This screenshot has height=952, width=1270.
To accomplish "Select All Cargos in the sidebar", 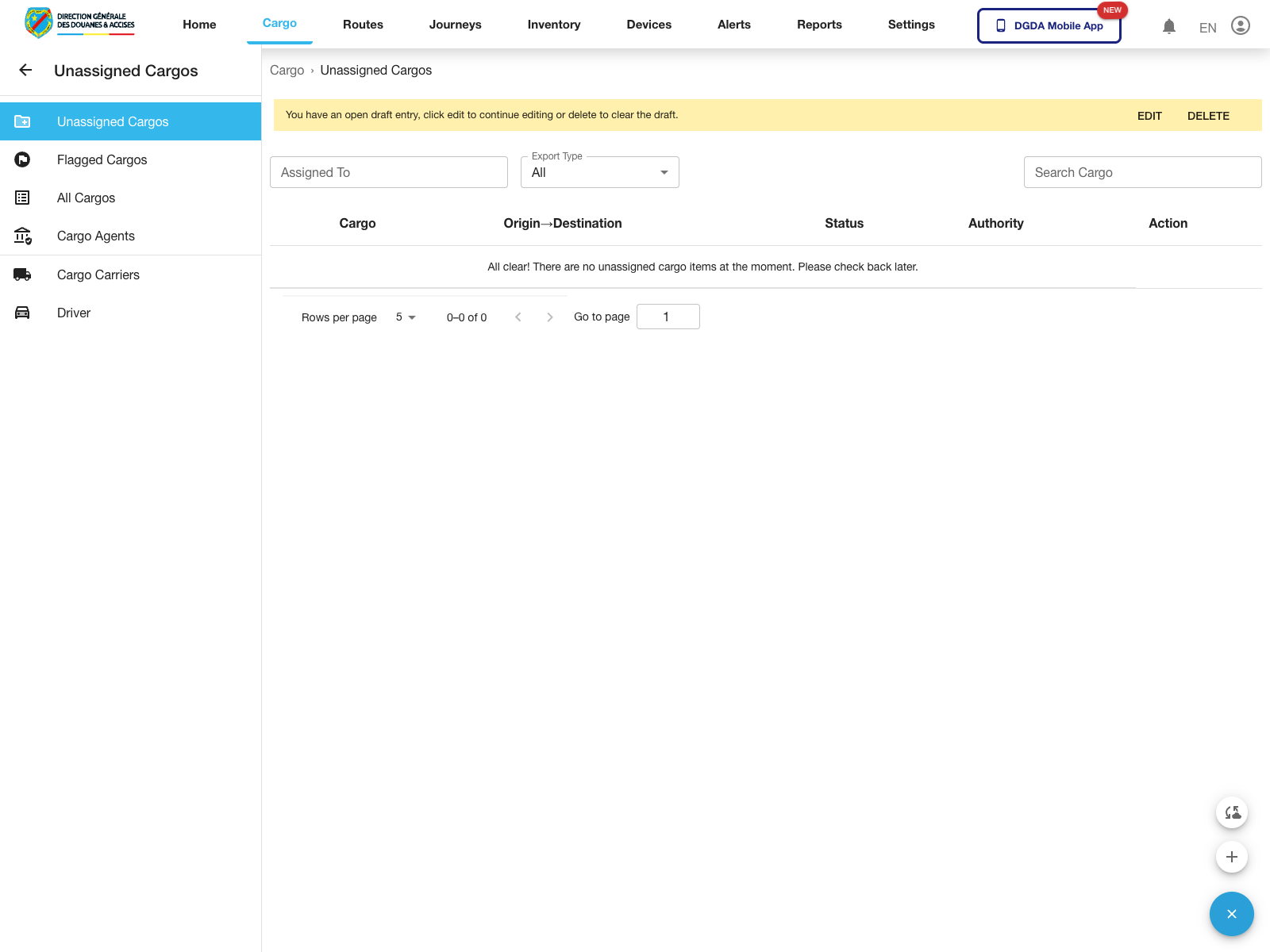I will (x=86, y=198).
